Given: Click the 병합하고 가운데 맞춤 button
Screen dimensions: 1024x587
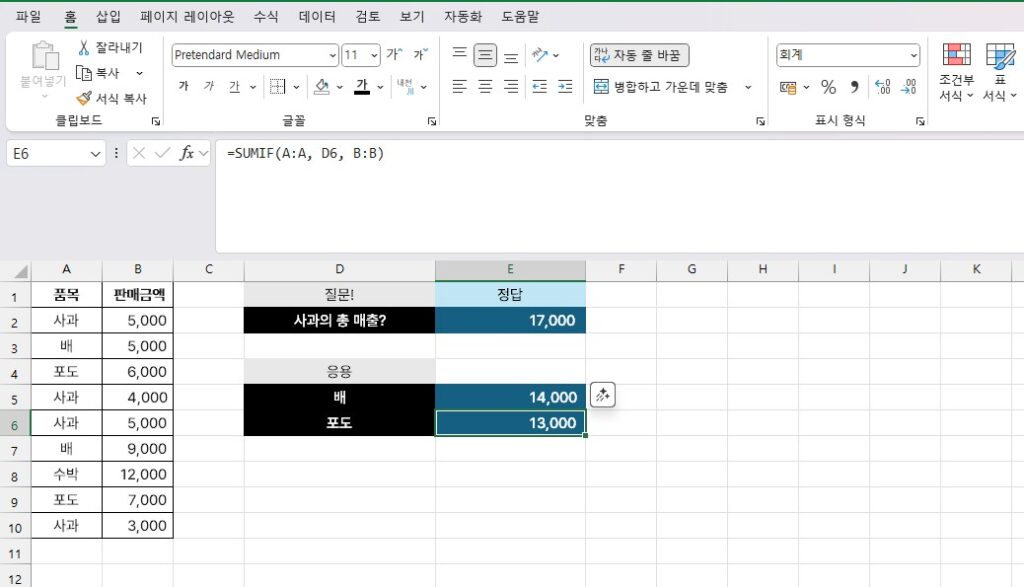Looking at the screenshot, I should [662, 87].
